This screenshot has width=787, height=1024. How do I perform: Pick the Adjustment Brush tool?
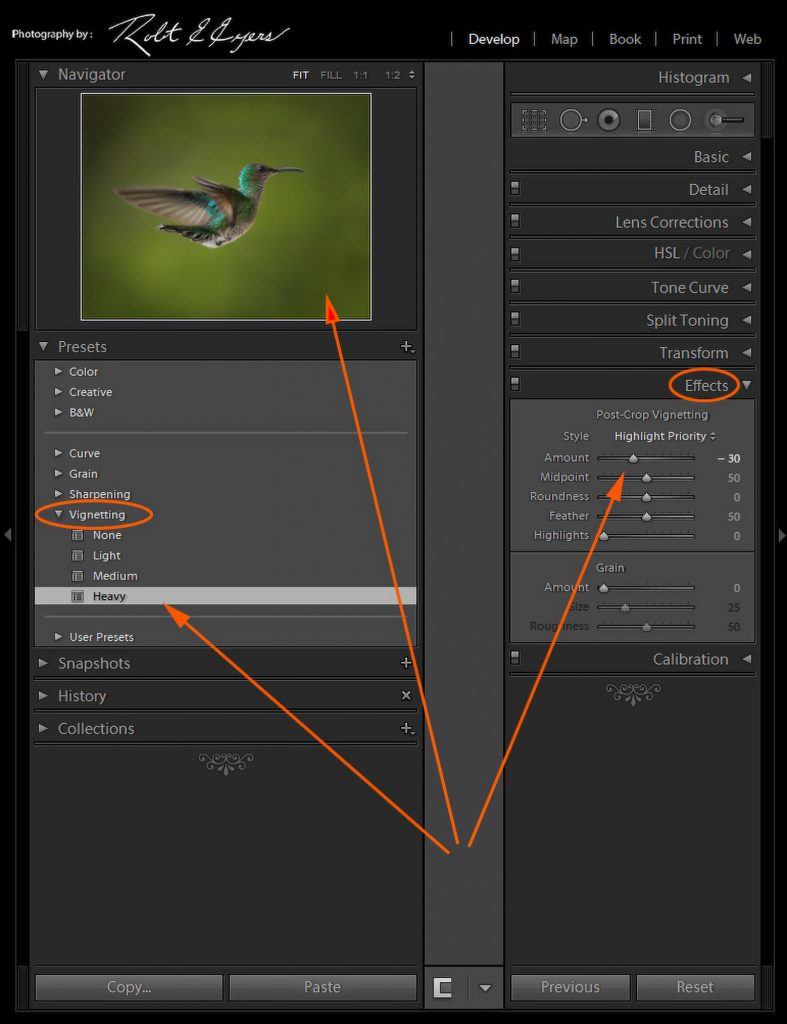pyautogui.click(x=726, y=120)
